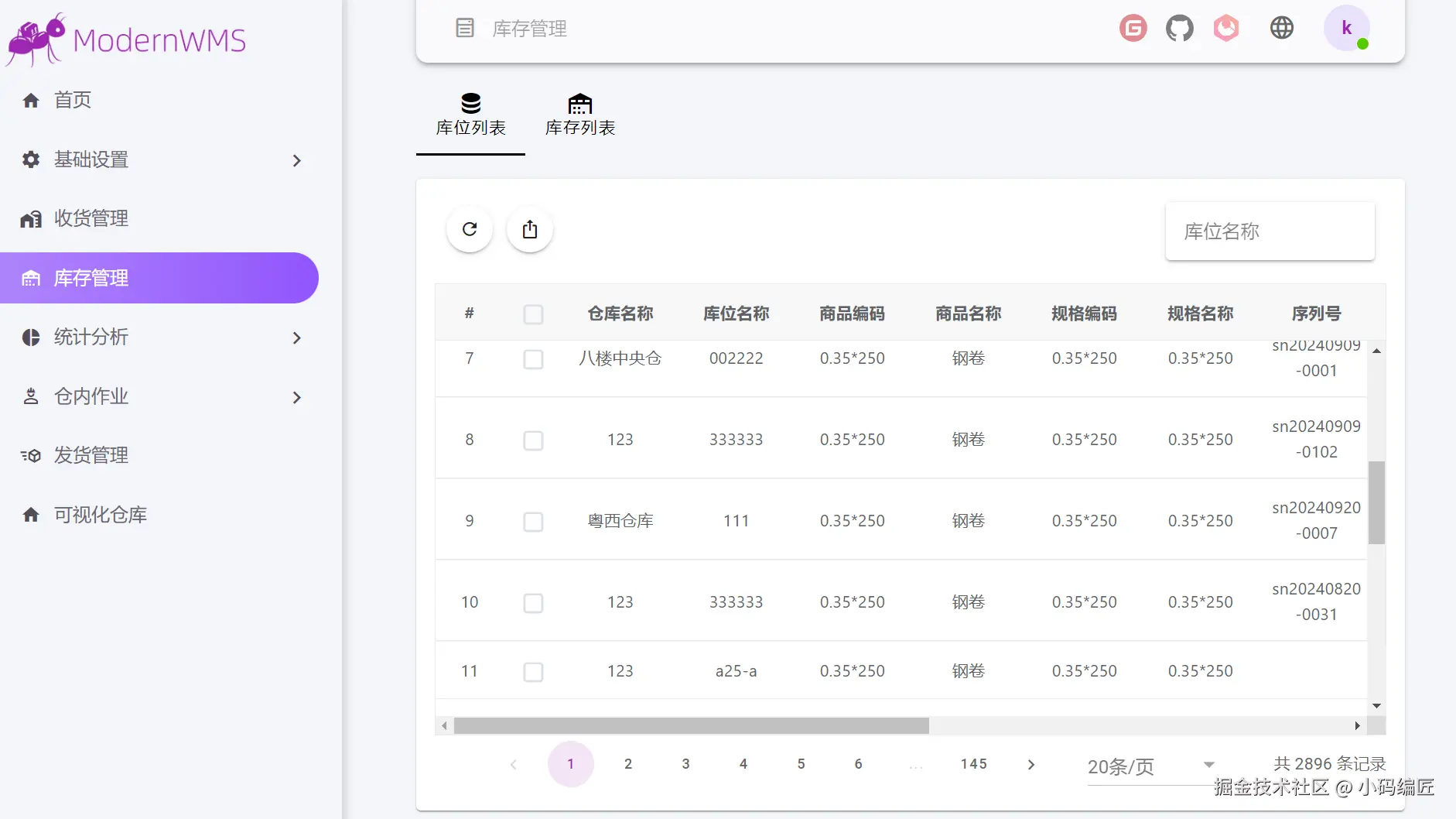Open the GitHub link icon

pyautogui.click(x=1180, y=28)
